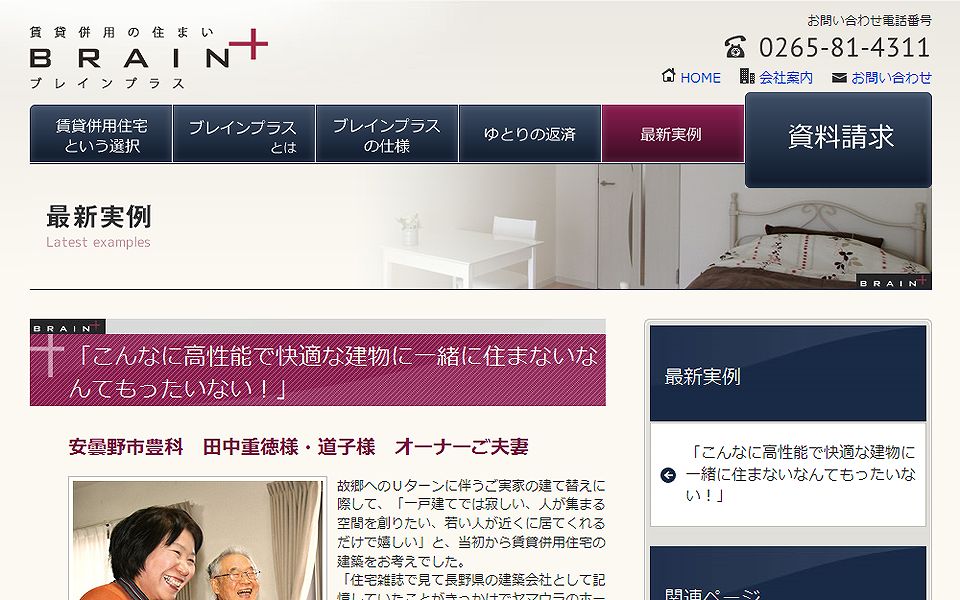
Task: Click the envelope icon beside お問い合わせ
Action: point(839,78)
